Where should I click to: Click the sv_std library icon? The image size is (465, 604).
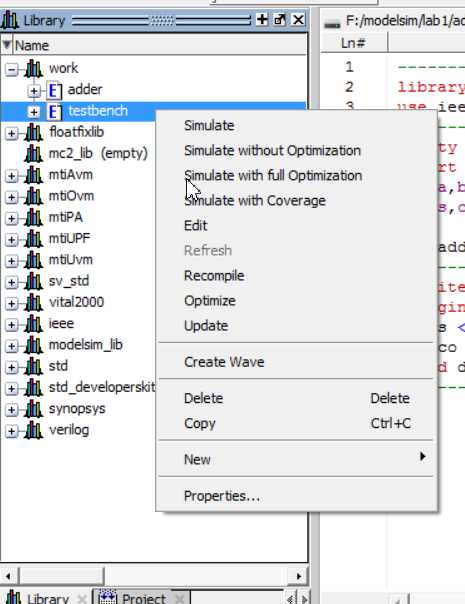click(x=34, y=282)
